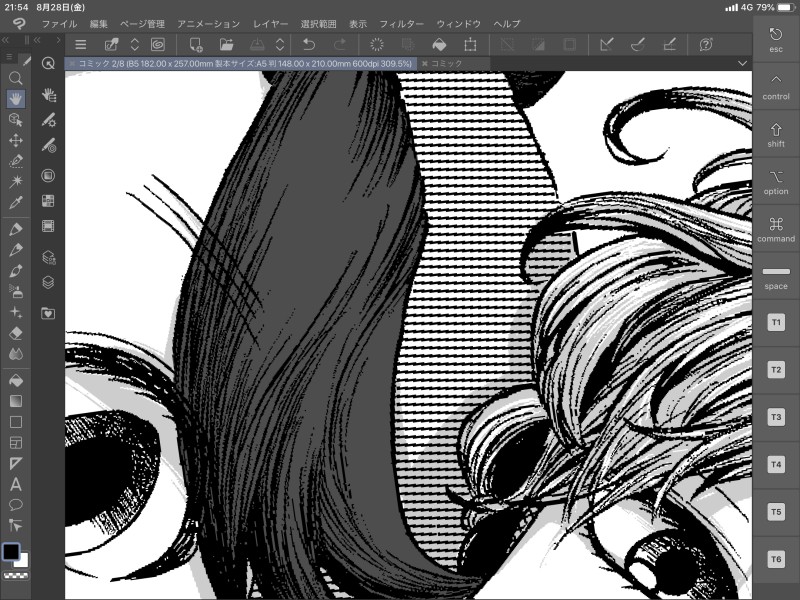800x600 pixels.
Task: Select the Selection pen tool
Action: pos(16,161)
